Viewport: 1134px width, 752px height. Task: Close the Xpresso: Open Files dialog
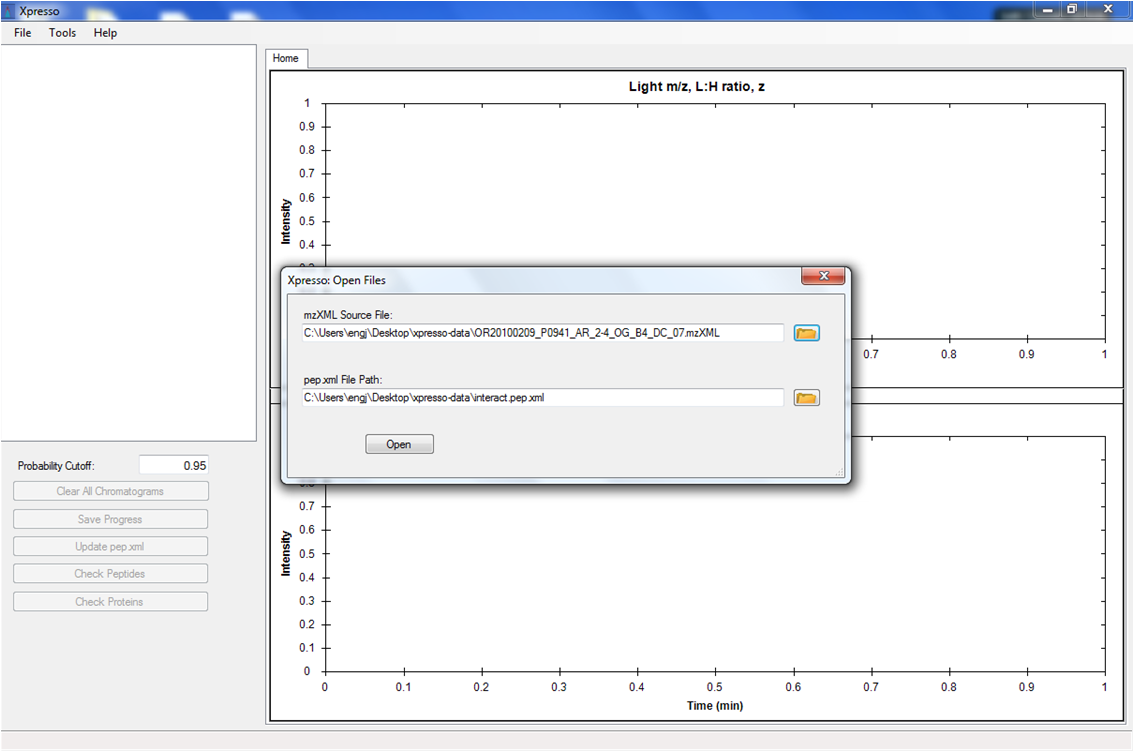825,277
